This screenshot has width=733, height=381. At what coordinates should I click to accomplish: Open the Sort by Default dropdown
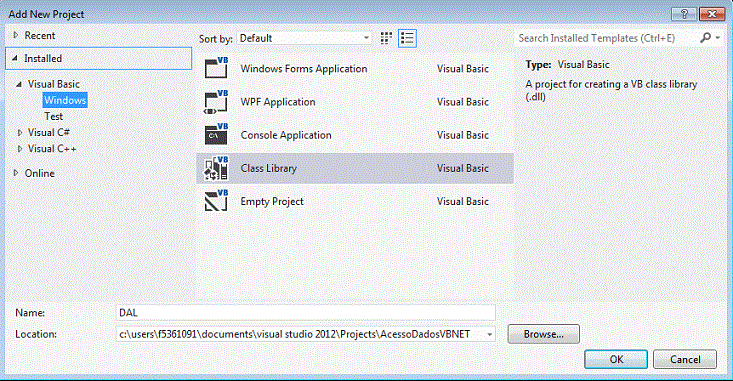304,38
